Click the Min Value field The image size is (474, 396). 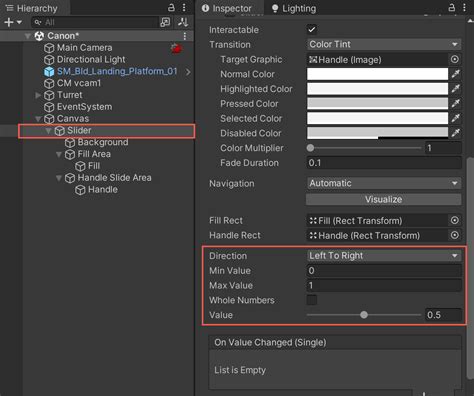[384, 270]
